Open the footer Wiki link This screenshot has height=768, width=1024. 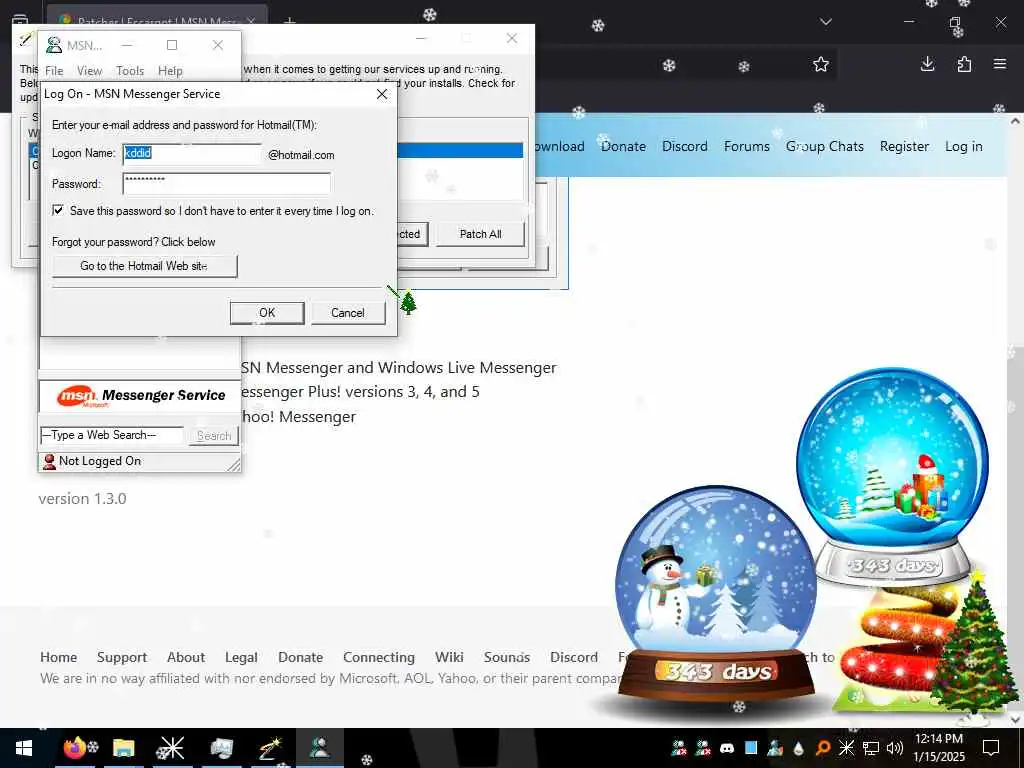449,657
